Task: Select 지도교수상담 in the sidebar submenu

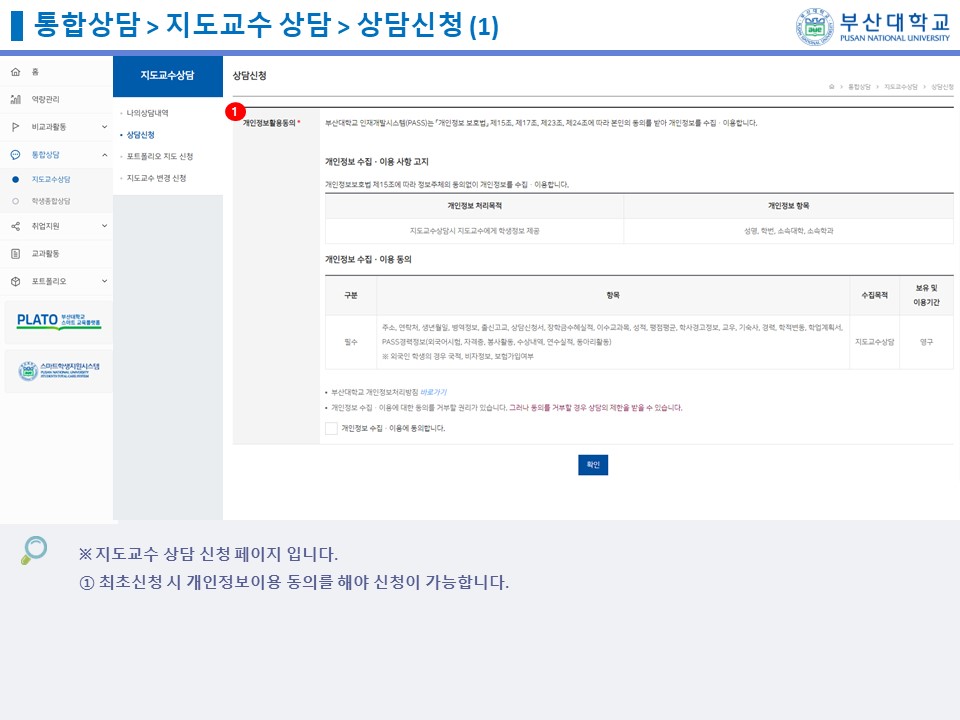Action: tap(51, 179)
